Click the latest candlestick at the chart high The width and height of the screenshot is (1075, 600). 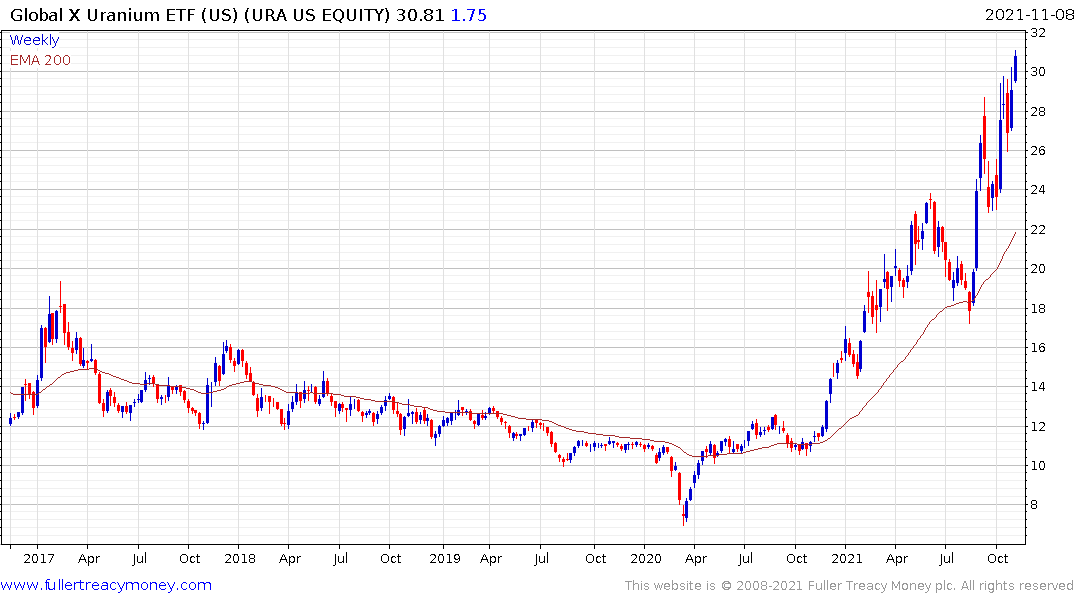(1015, 66)
